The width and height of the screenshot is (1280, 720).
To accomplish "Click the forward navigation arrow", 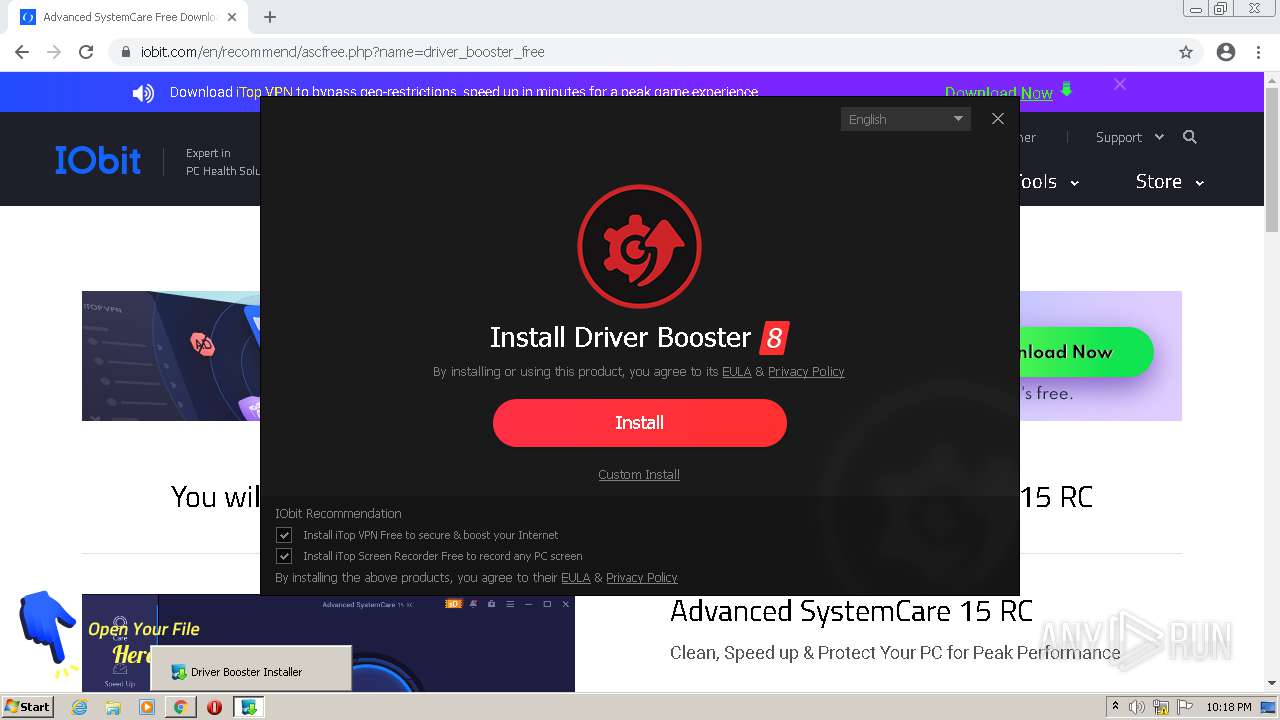I will click(x=54, y=52).
